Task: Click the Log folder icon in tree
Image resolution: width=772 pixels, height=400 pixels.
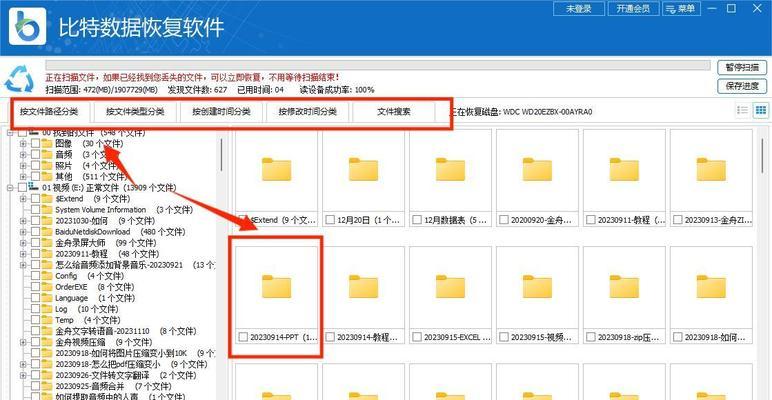Action: coord(47,309)
